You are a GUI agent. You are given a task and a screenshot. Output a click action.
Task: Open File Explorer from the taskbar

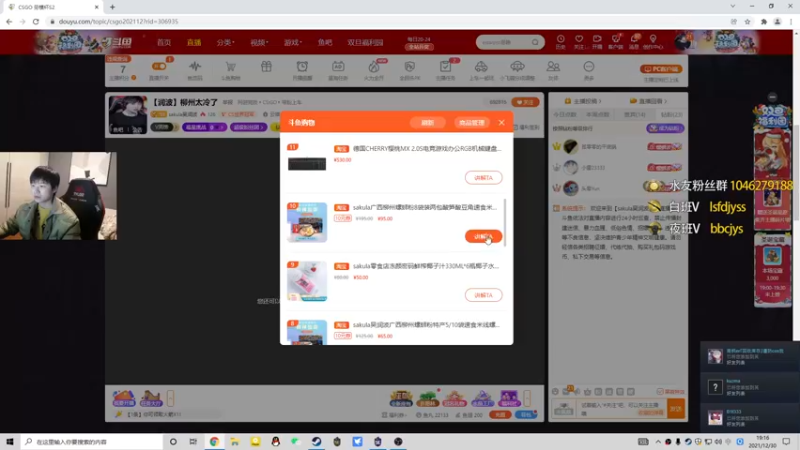(x=235, y=442)
